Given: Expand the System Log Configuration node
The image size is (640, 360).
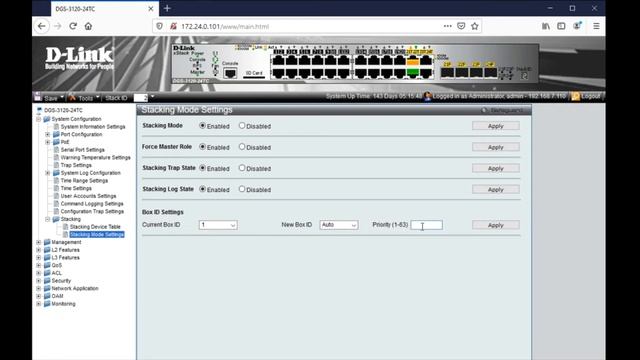Looking at the screenshot, I should click(48, 173).
